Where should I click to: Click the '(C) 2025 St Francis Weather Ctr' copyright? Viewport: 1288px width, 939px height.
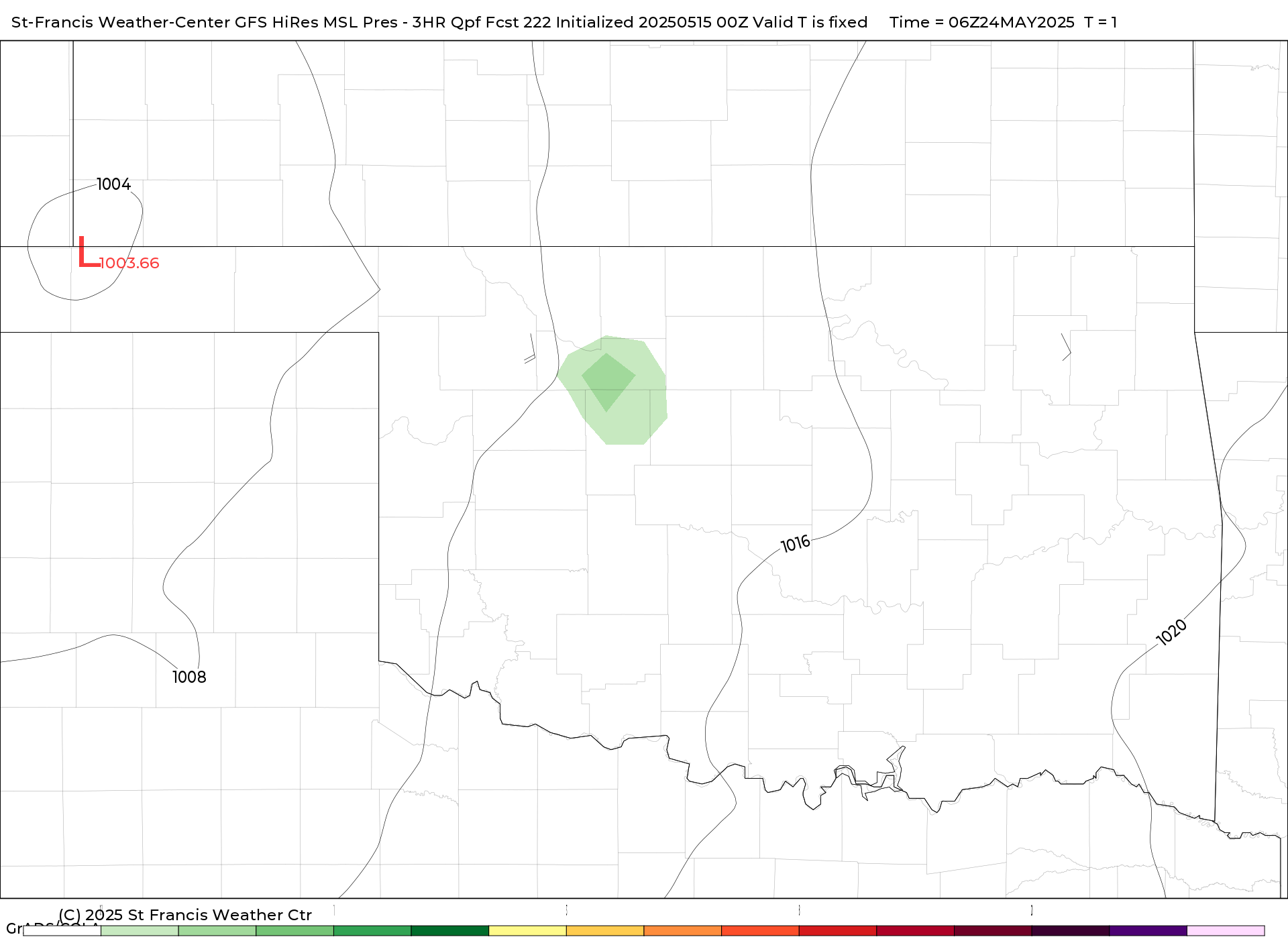tap(185, 915)
